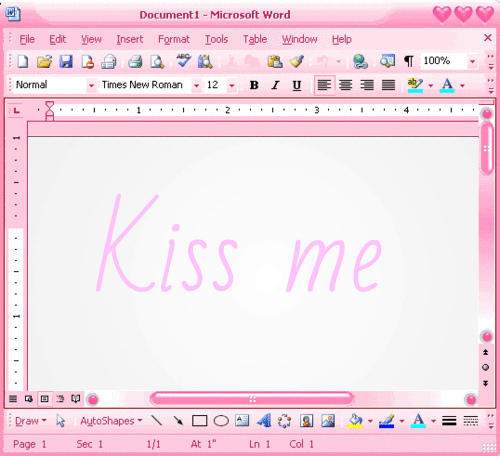
Task: Run Spelling and Grammar check icon
Action: [183, 61]
